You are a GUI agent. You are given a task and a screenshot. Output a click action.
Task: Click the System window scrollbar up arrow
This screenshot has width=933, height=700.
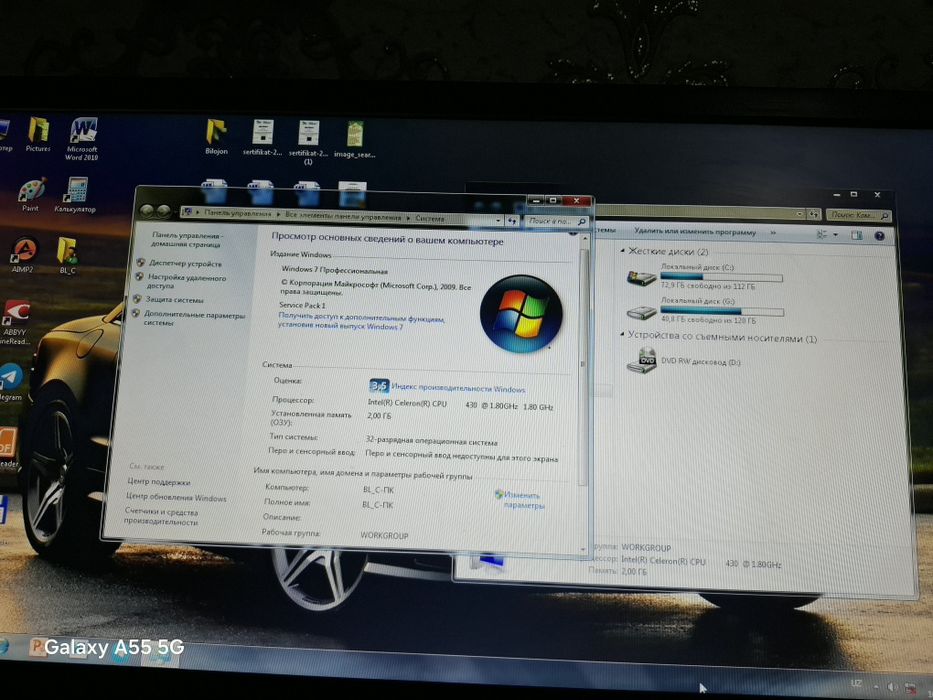[x=585, y=239]
